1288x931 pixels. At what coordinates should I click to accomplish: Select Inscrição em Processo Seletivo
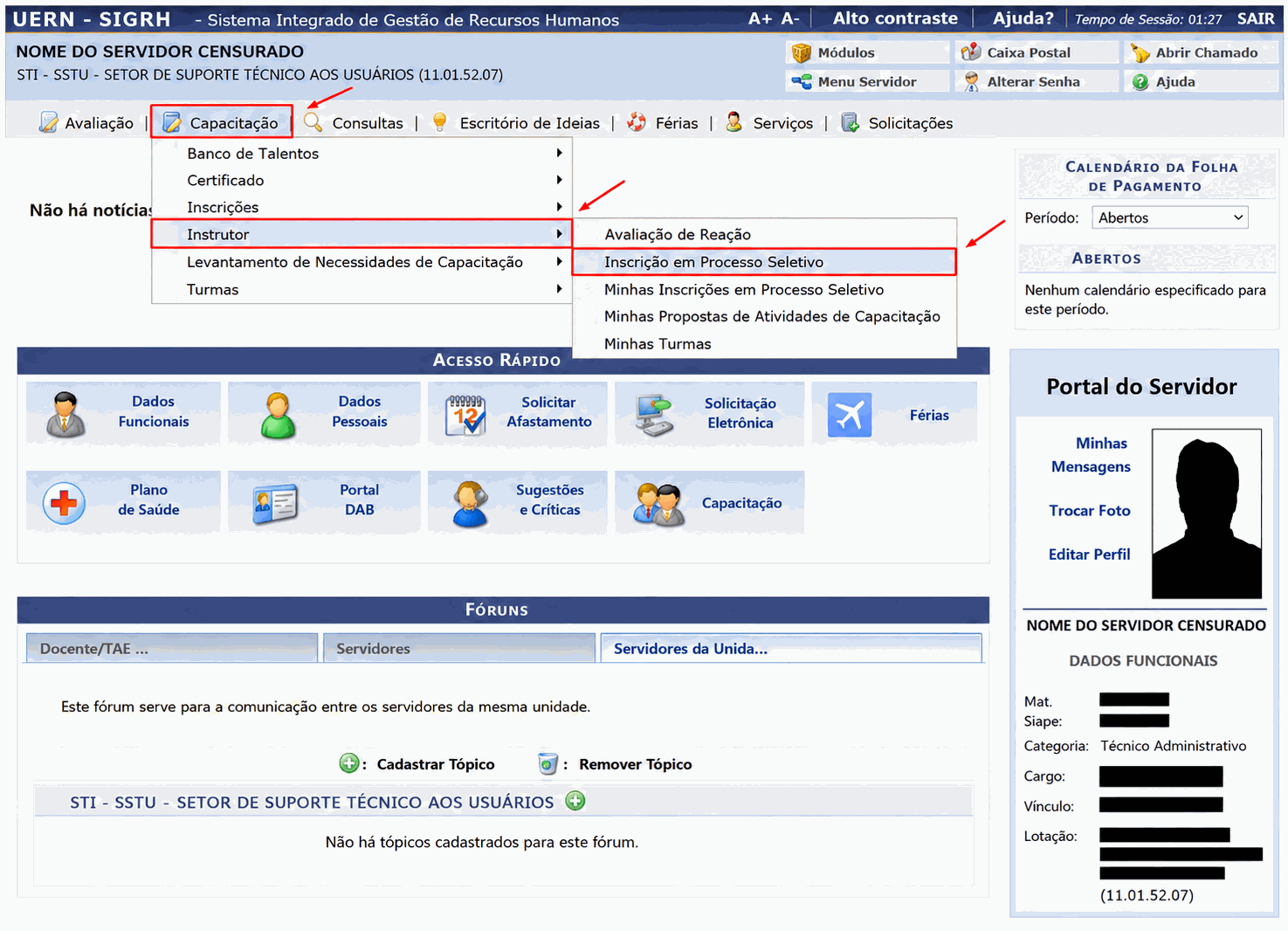764,262
